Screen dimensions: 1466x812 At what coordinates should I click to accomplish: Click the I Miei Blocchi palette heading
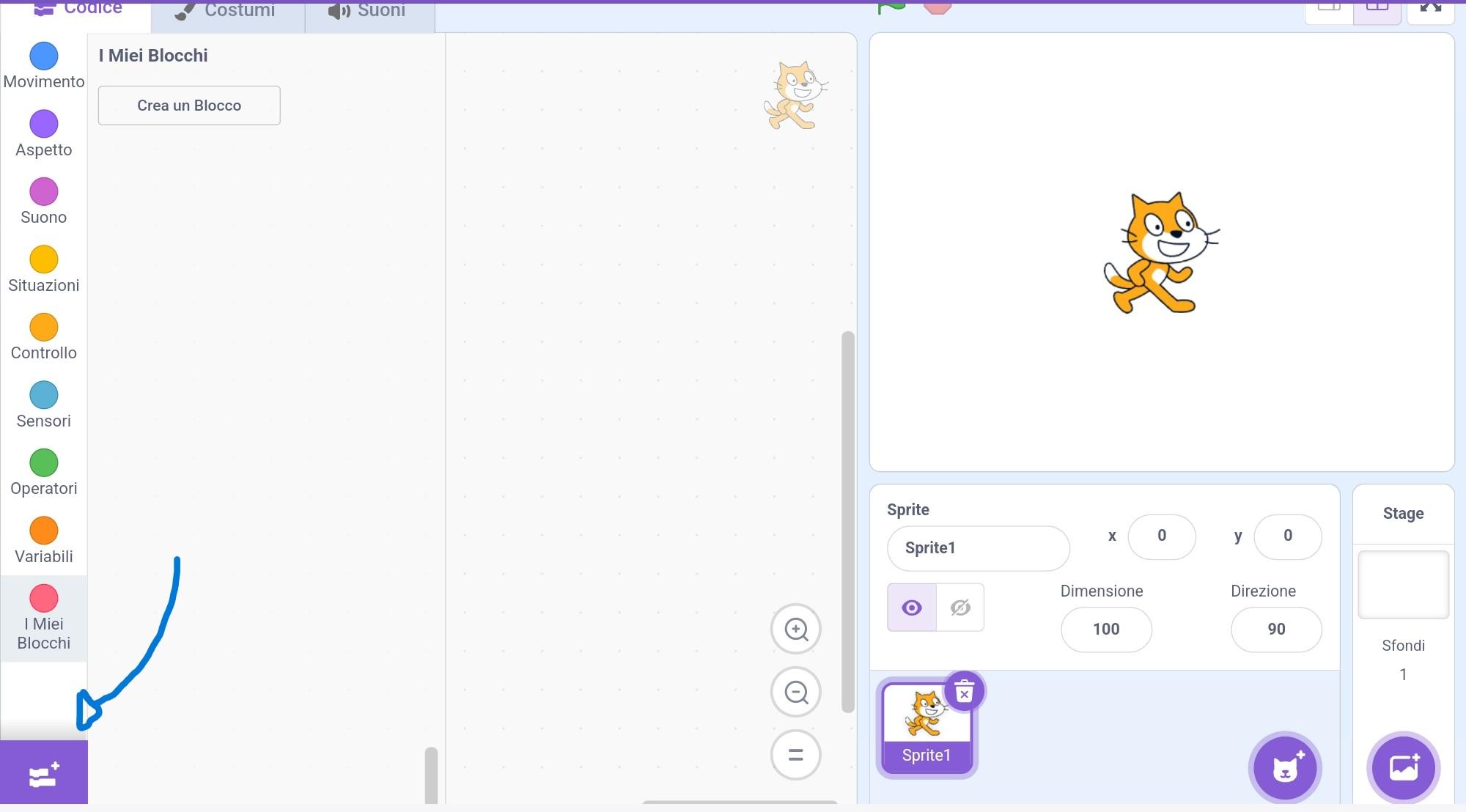[x=153, y=56]
